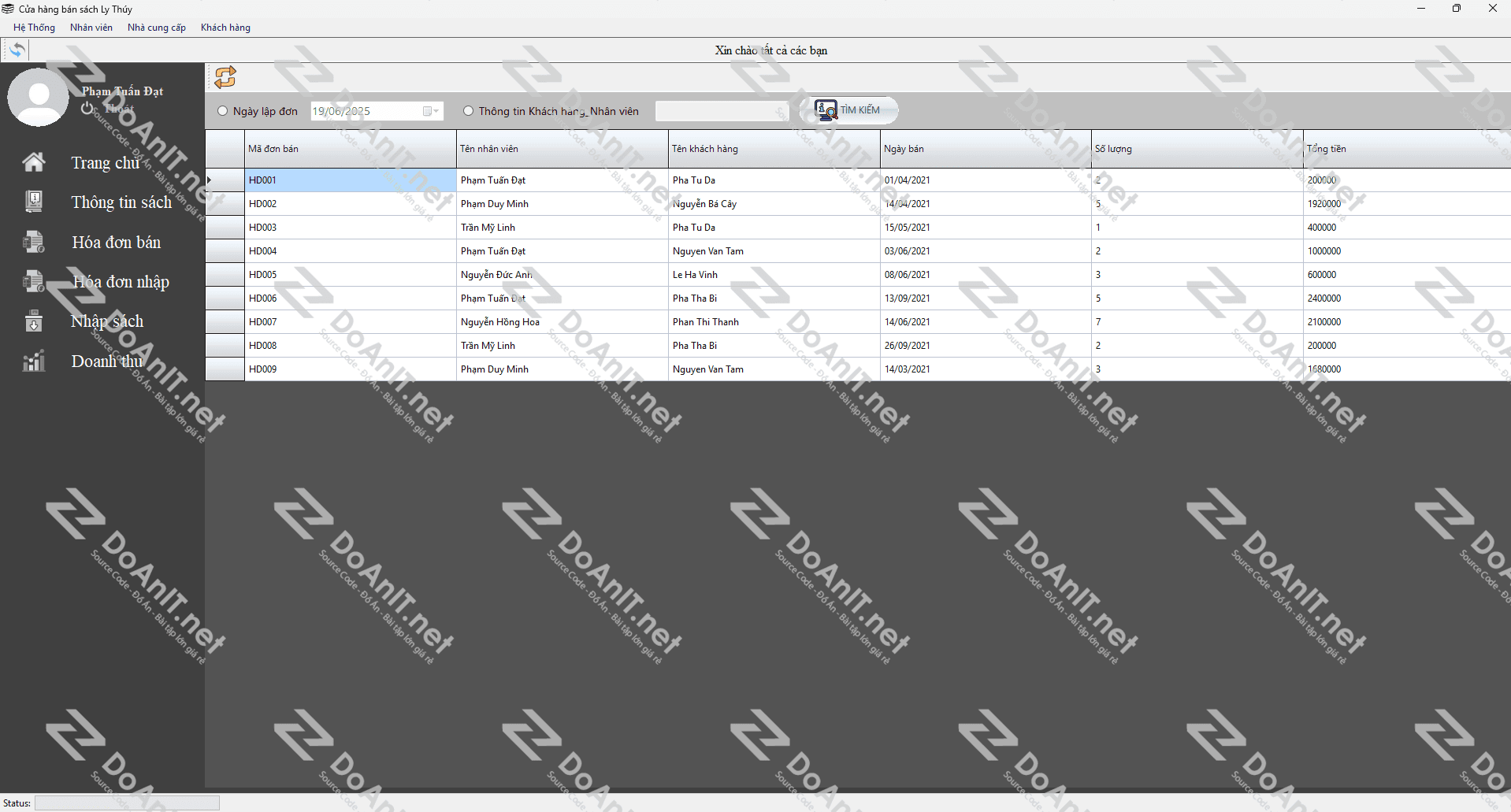Click customer cell Nguyễn Bá Cây
Viewport: 1511px width, 812px height.
click(774, 204)
